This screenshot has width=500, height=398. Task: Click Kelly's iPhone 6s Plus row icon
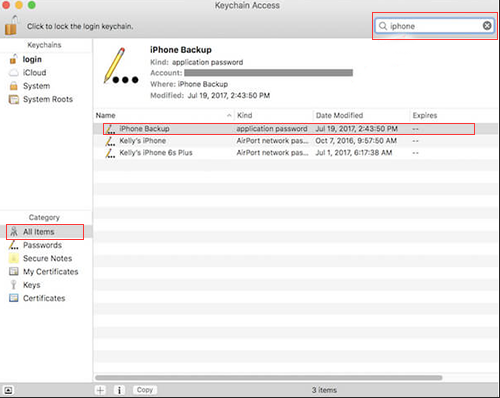click(x=110, y=153)
